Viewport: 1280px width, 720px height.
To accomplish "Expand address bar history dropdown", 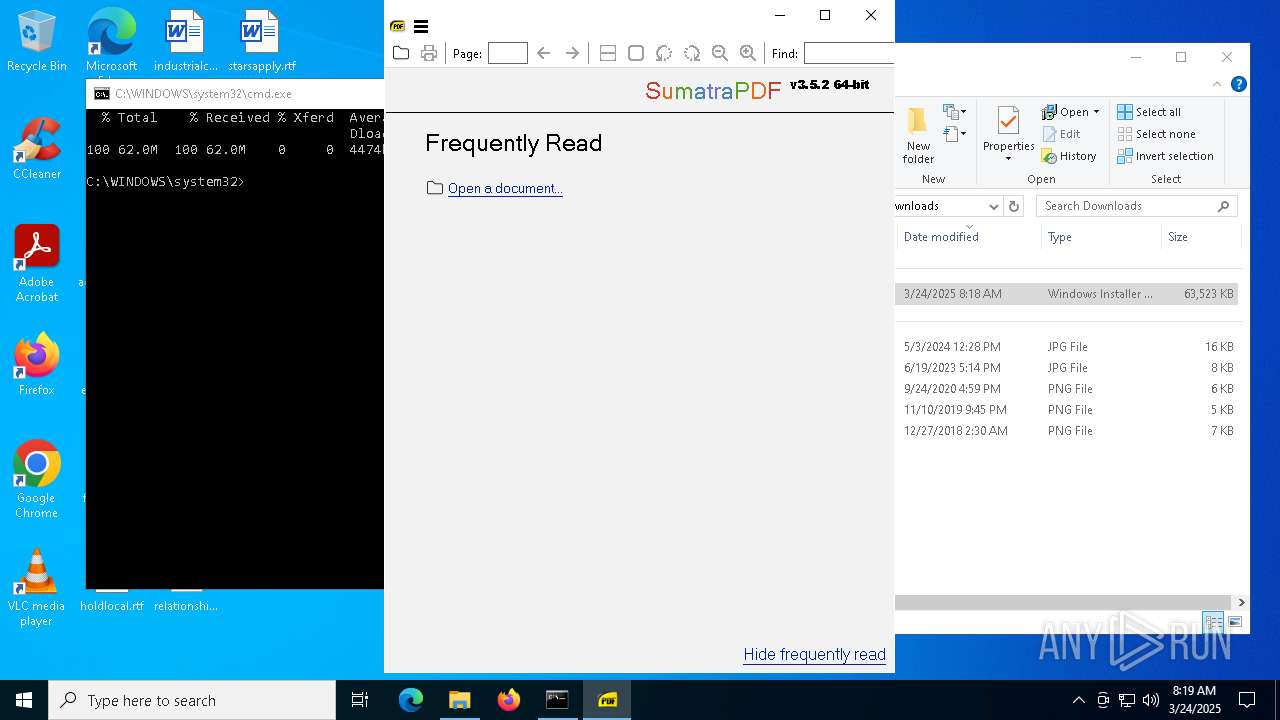I will [x=993, y=206].
